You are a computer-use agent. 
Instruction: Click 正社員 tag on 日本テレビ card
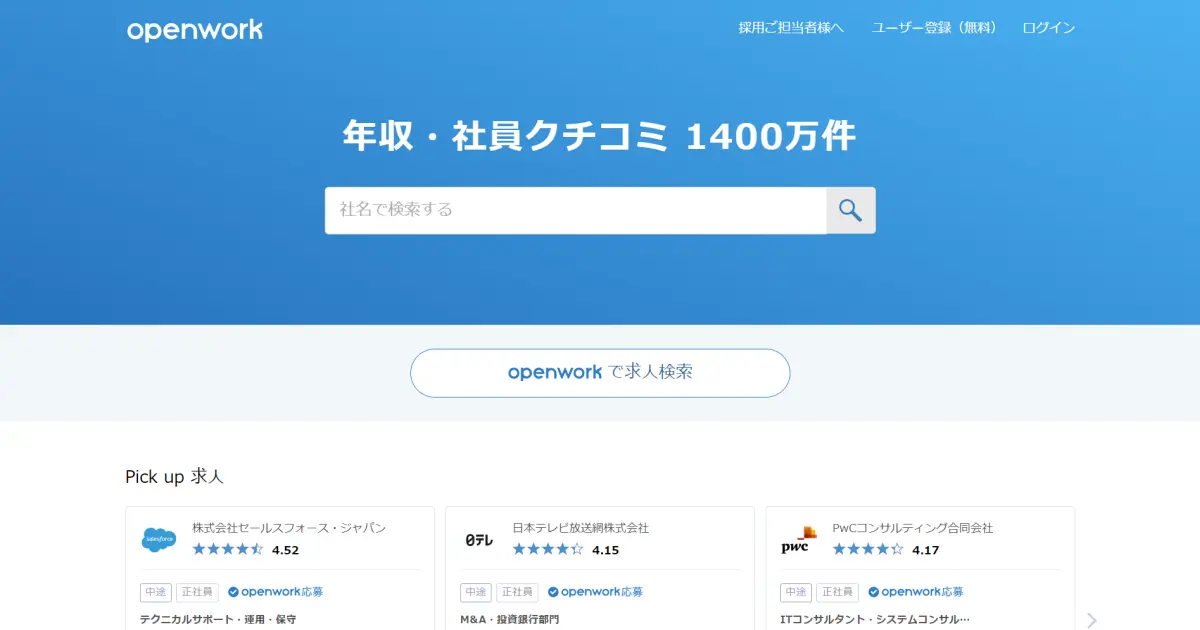[x=517, y=592]
